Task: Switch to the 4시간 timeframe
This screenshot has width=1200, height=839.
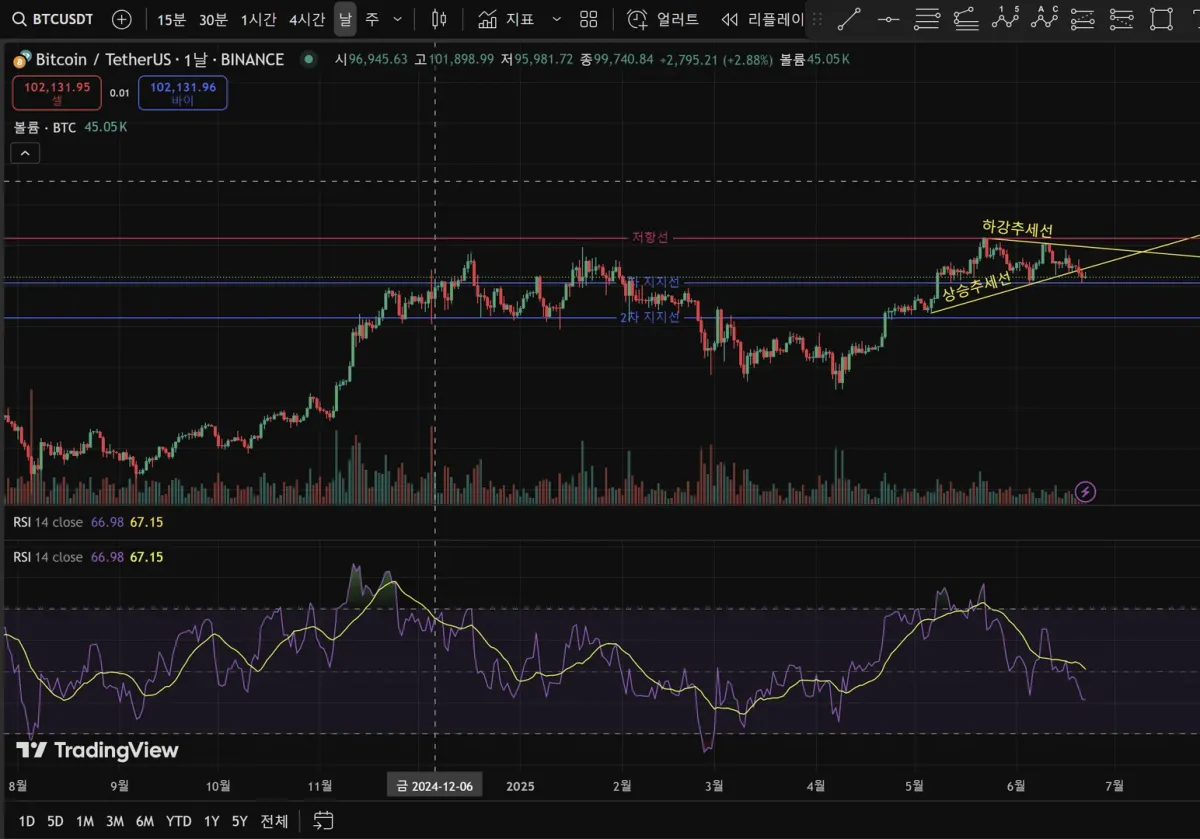Action: pyautogui.click(x=306, y=19)
